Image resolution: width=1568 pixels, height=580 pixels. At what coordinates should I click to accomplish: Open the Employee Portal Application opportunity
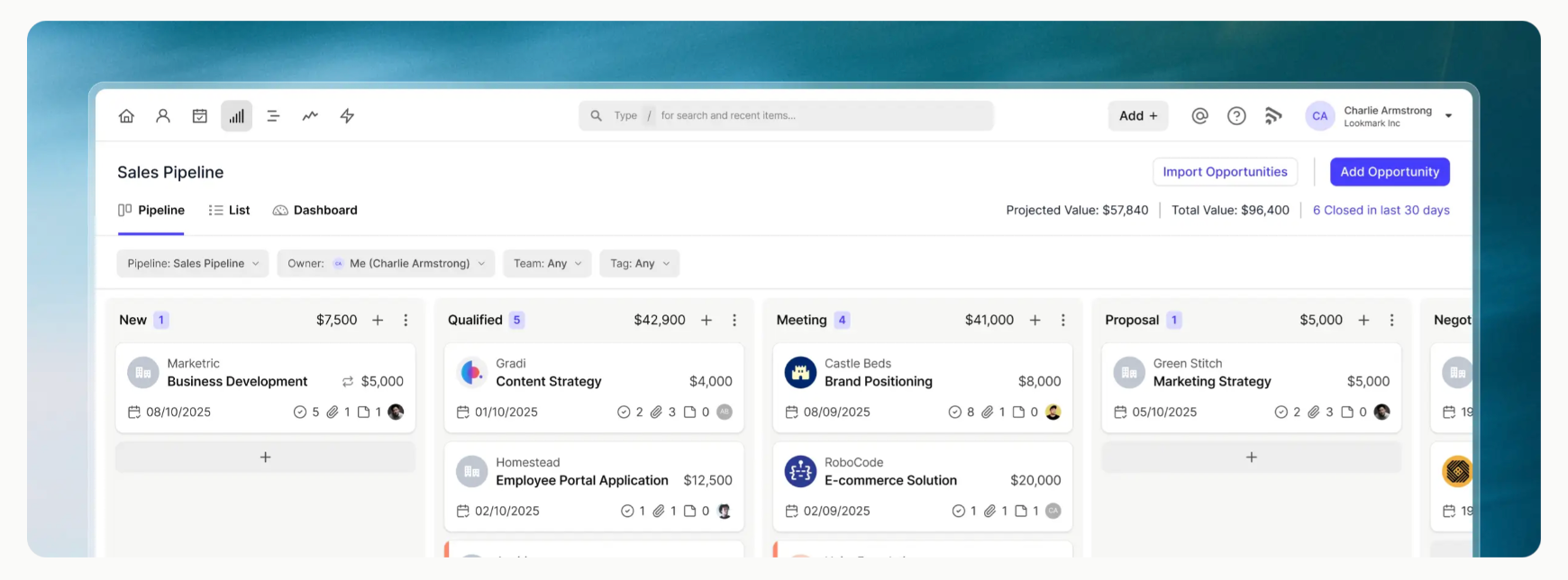pos(582,481)
